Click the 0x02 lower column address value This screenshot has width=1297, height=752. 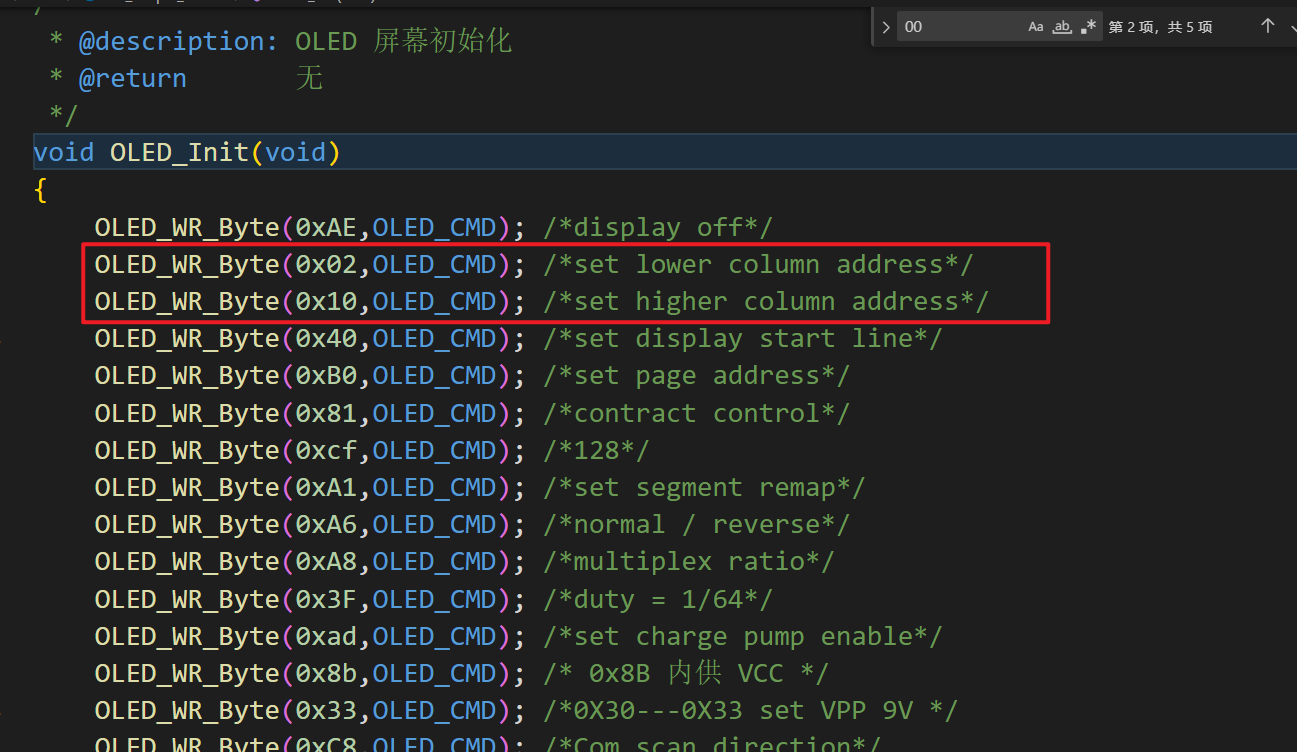coord(326,265)
